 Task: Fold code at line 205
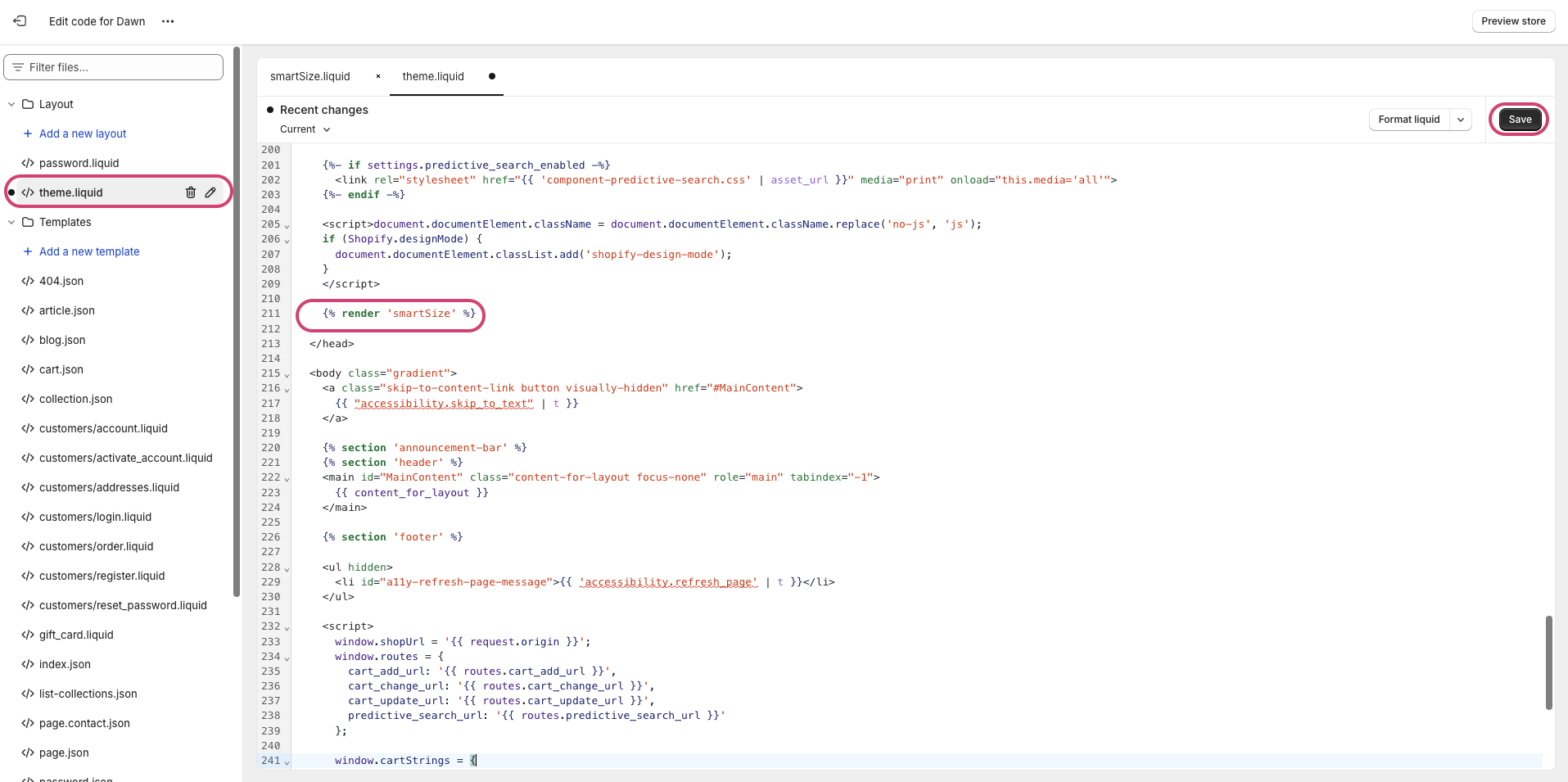click(287, 225)
